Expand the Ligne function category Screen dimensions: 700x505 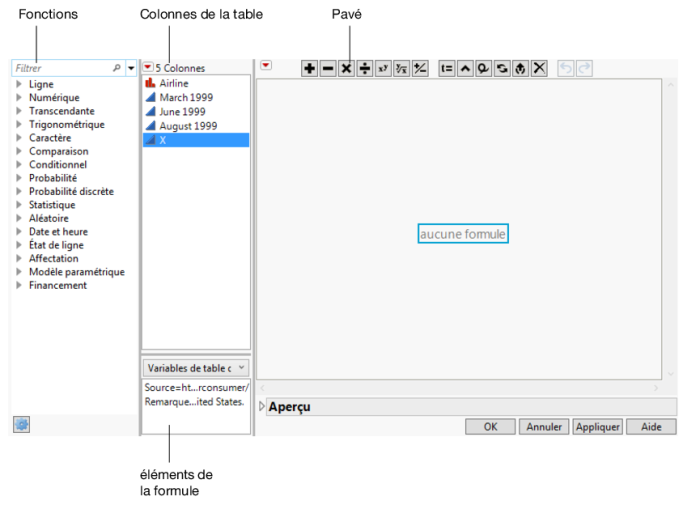click(19, 84)
